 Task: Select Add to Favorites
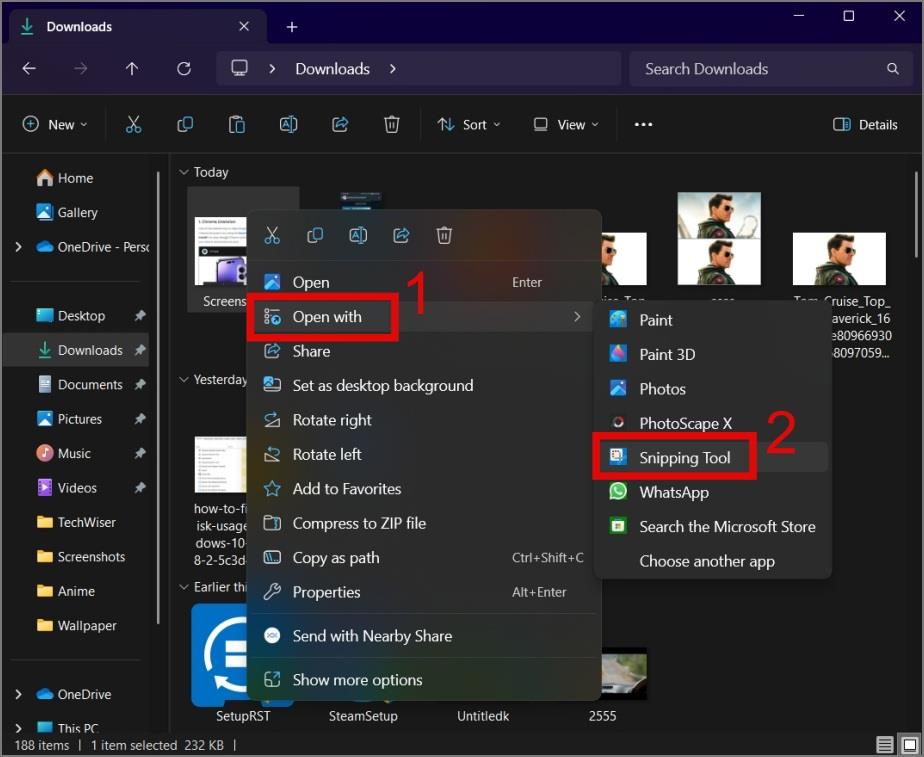coord(419,488)
